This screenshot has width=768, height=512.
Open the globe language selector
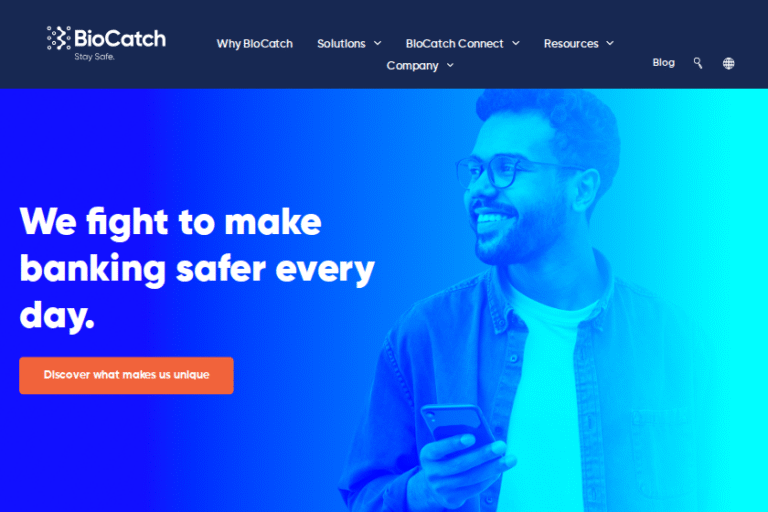point(728,63)
